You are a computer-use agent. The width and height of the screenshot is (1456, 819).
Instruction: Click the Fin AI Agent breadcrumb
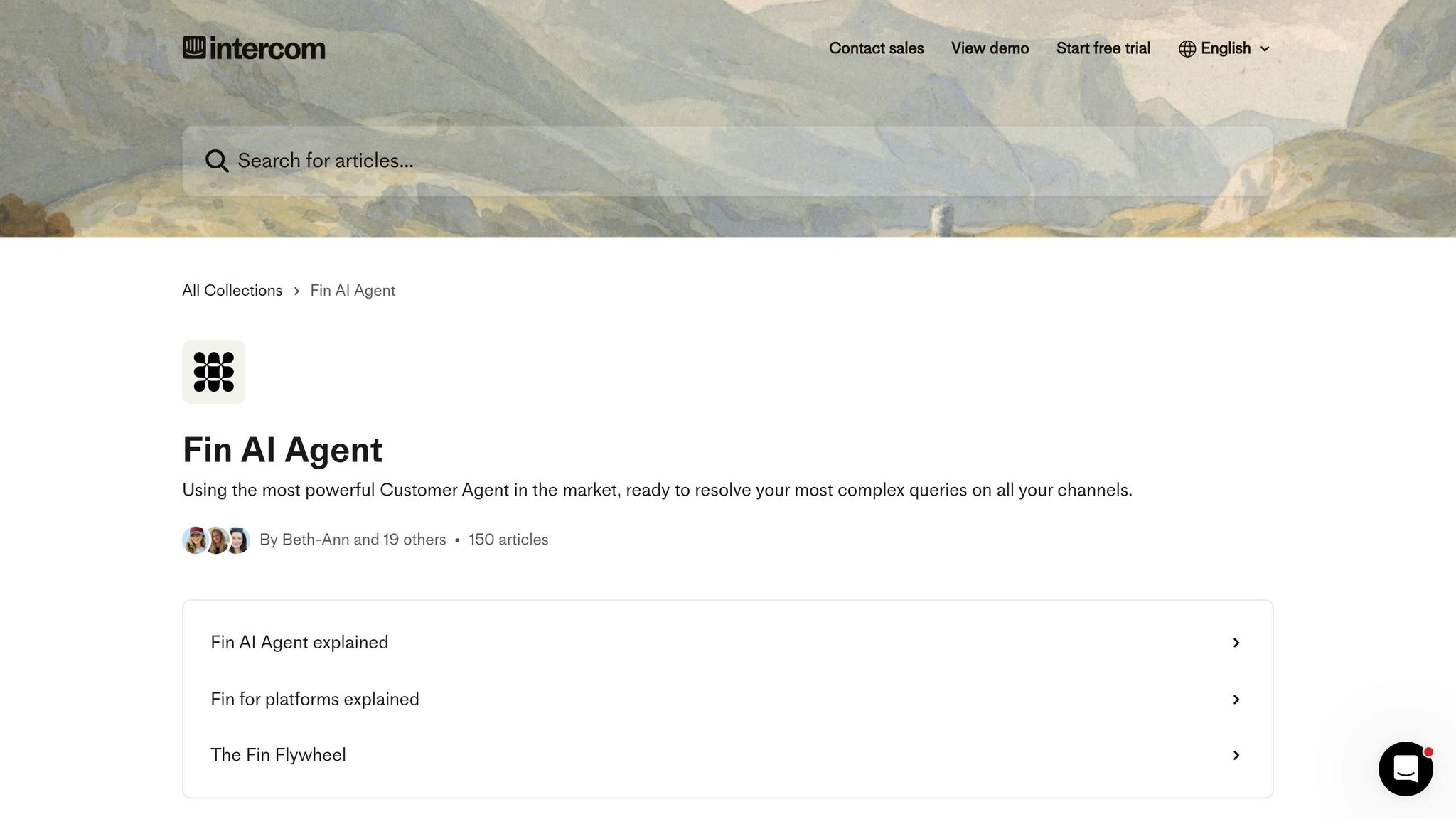click(353, 291)
